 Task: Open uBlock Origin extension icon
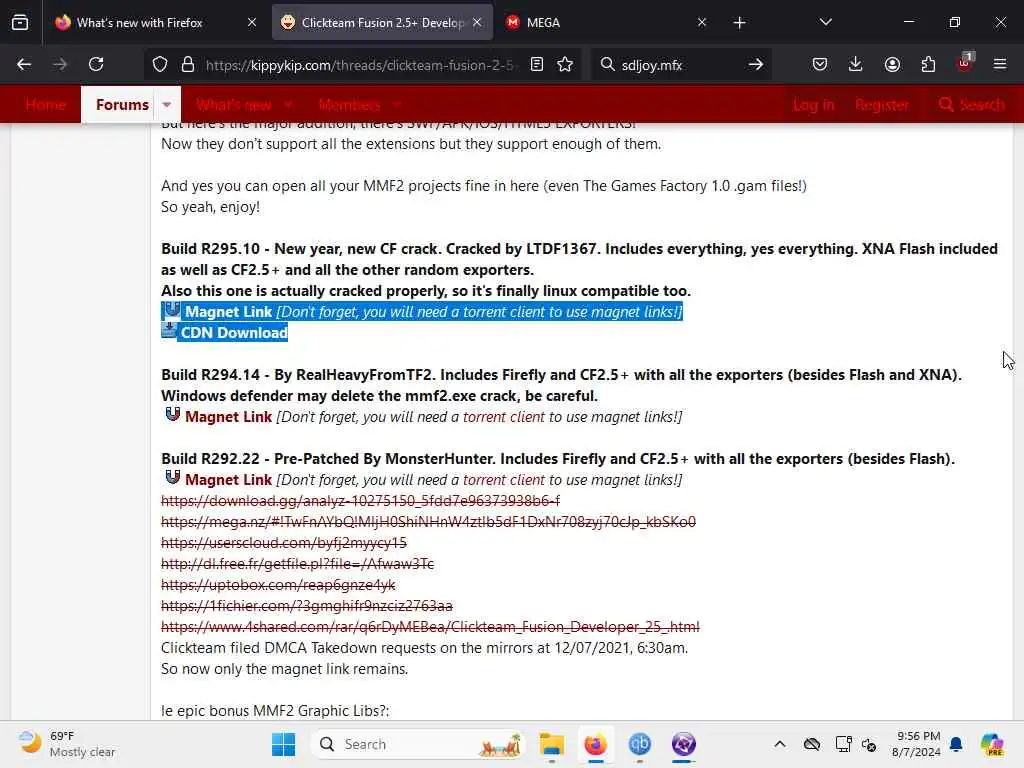coord(965,63)
